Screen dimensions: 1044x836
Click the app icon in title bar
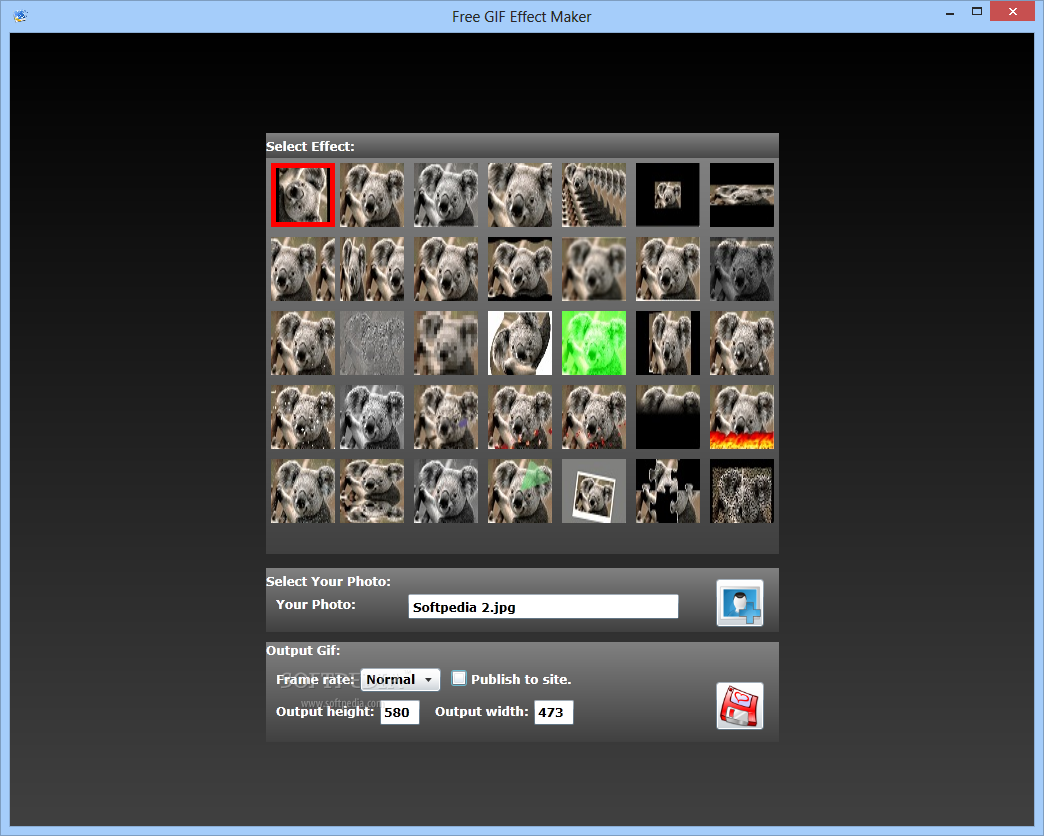click(x=21, y=16)
